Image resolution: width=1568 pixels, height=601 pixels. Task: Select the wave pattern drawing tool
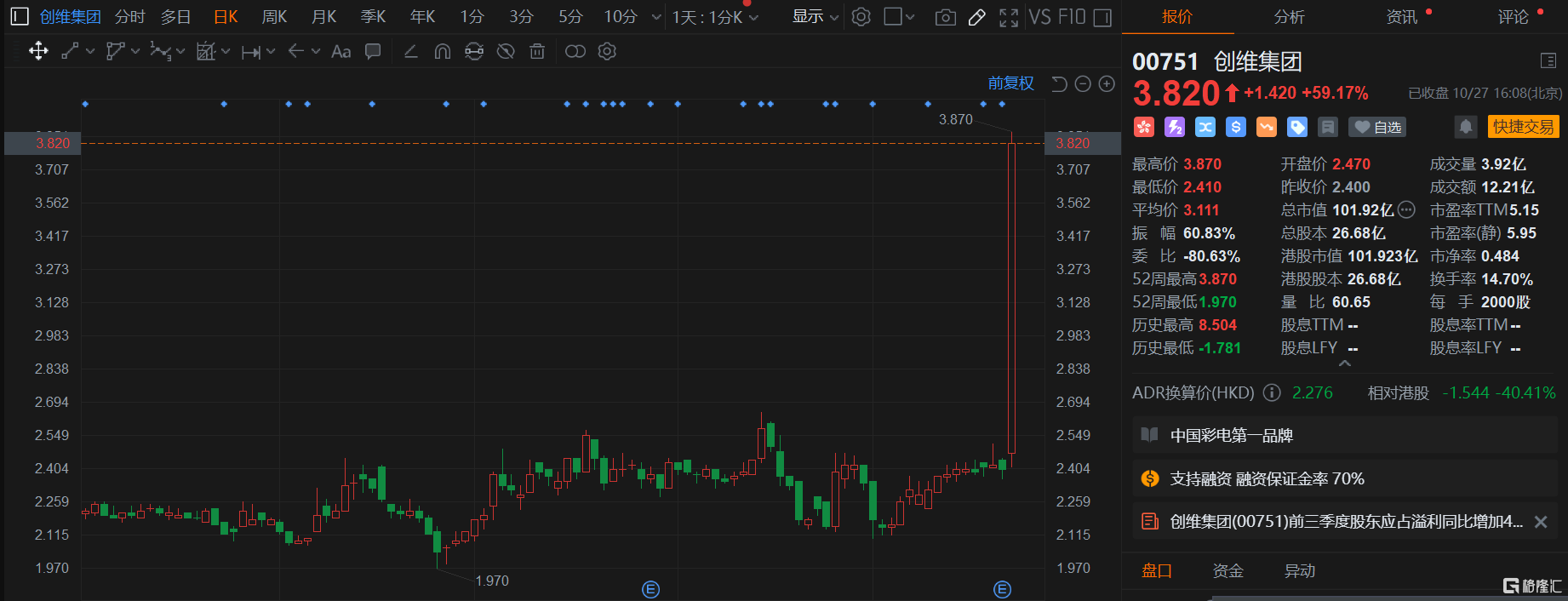(160, 51)
